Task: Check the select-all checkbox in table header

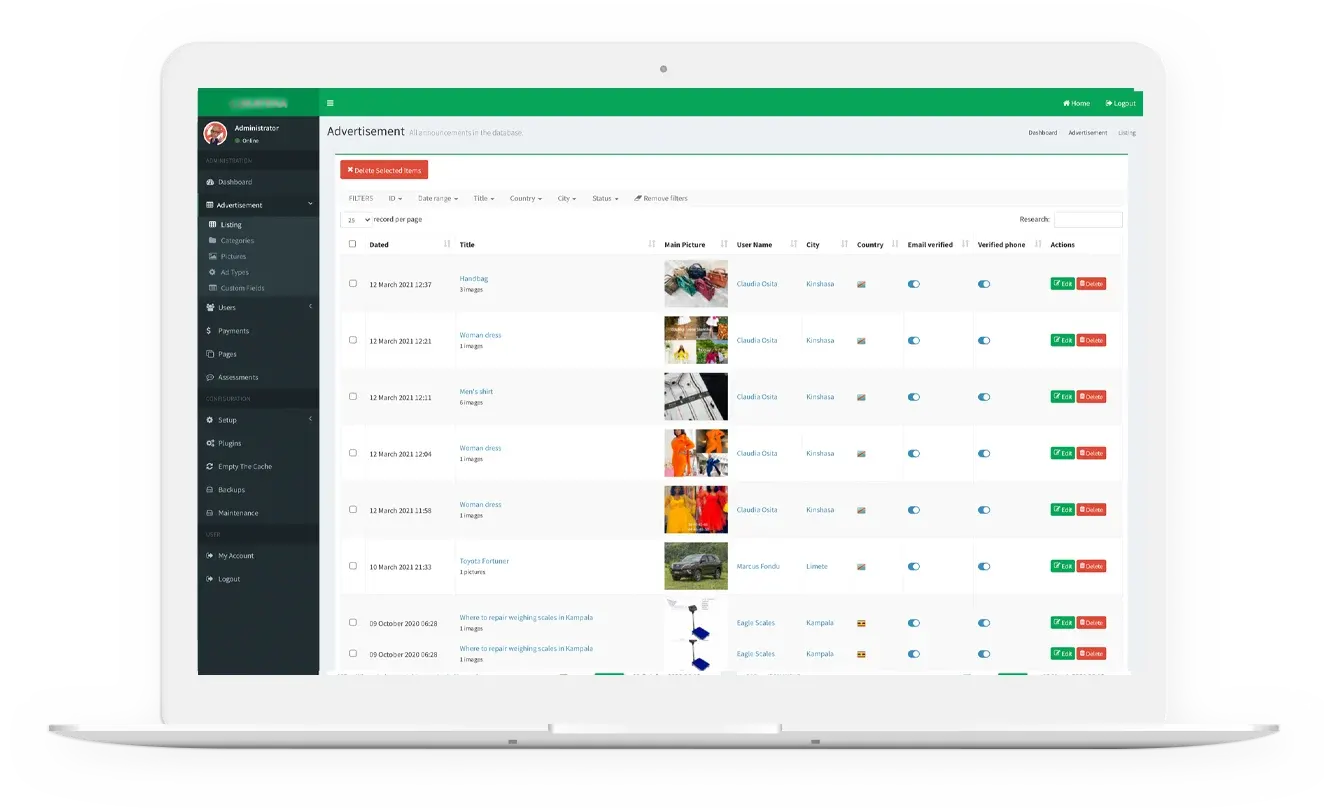Action: tap(352, 244)
